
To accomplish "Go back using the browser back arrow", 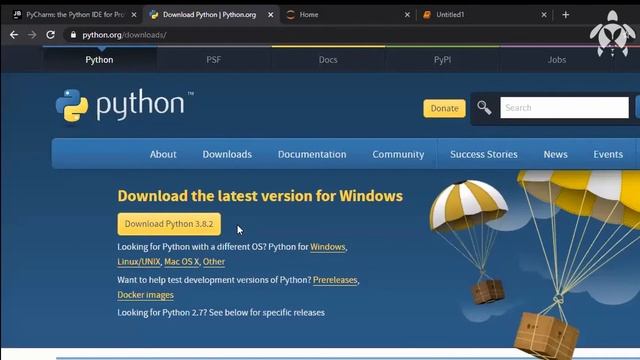I will 14,35.
